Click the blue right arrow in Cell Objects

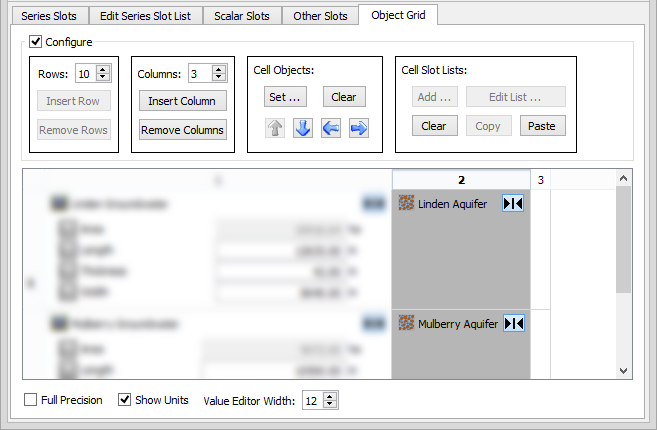[359, 129]
